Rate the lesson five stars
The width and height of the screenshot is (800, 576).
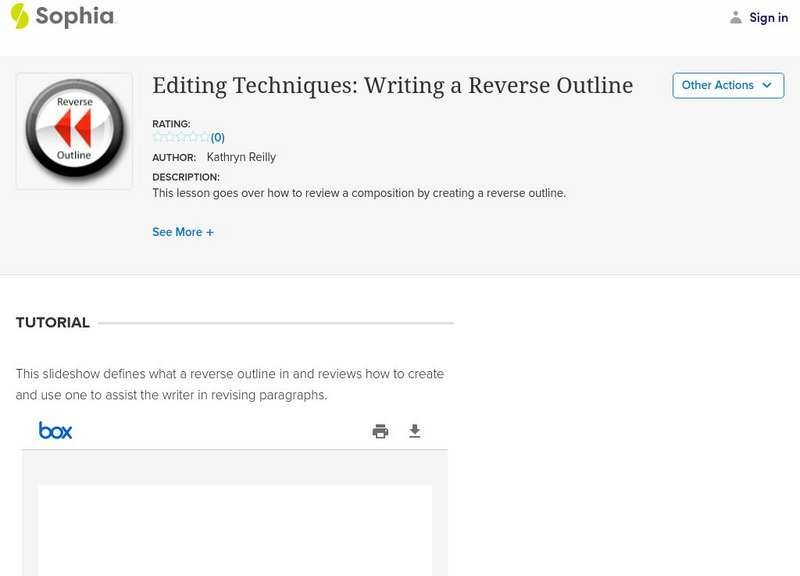point(204,138)
